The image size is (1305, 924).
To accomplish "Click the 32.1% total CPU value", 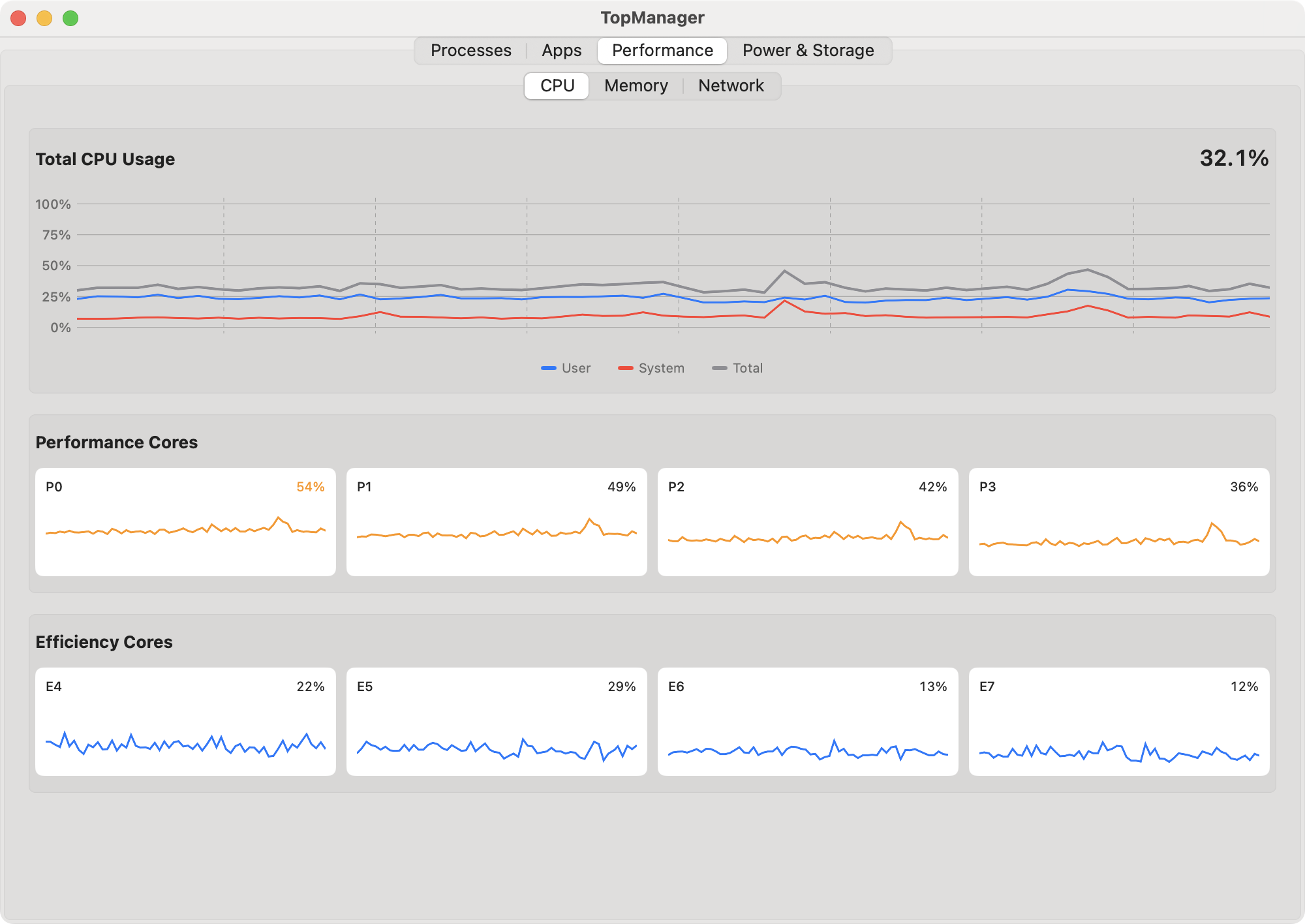I will click(x=1233, y=158).
